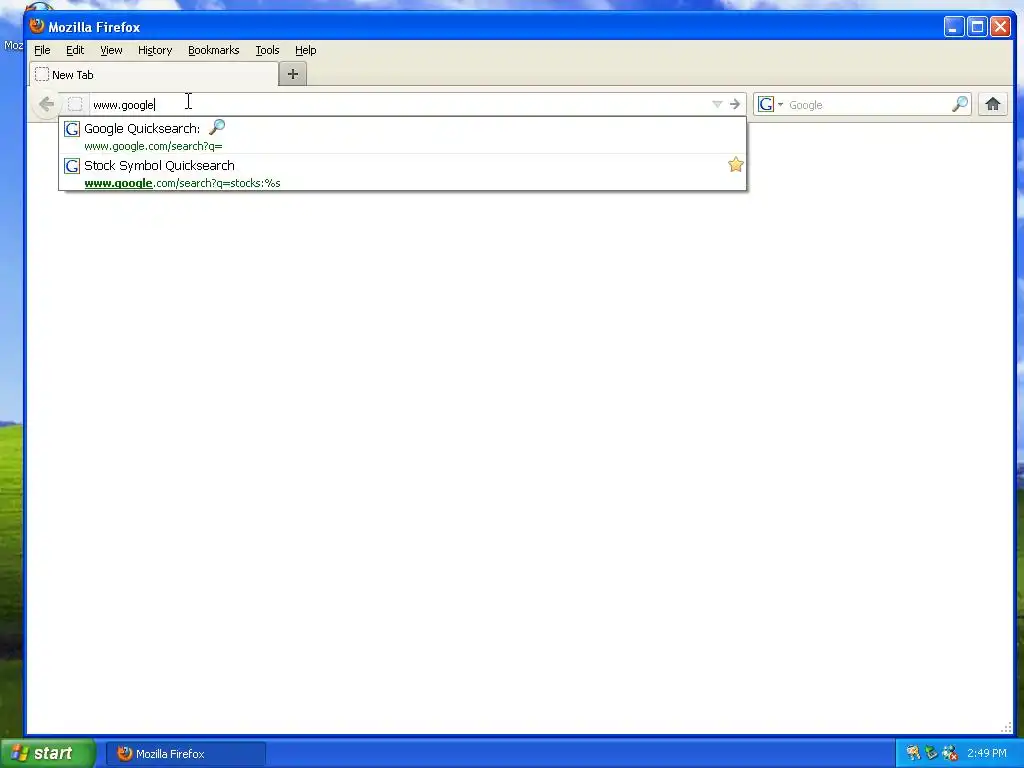Click the Go arrow in address bar

coord(735,104)
